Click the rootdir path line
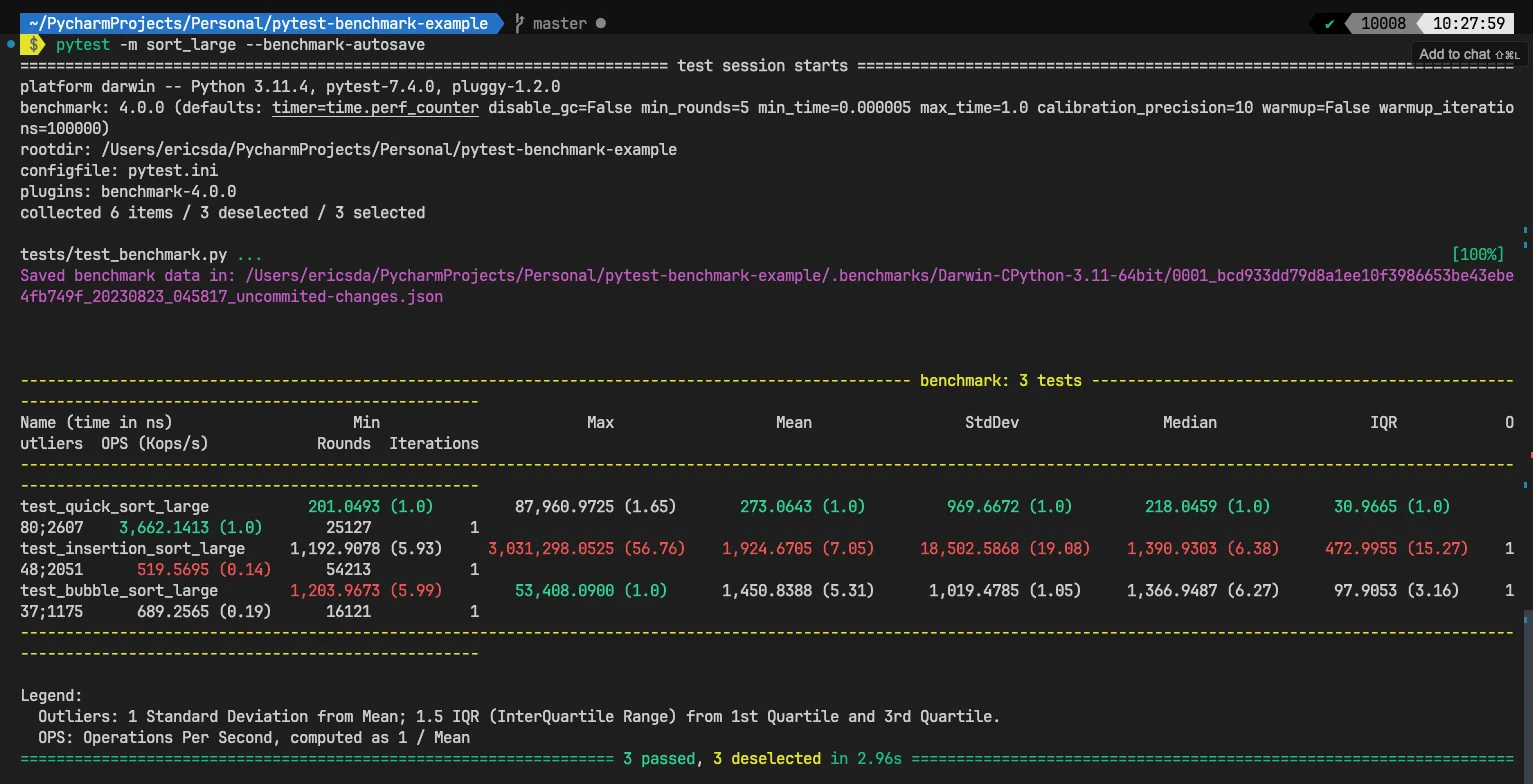Viewport: 1533px width, 784px height. click(348, 150)
